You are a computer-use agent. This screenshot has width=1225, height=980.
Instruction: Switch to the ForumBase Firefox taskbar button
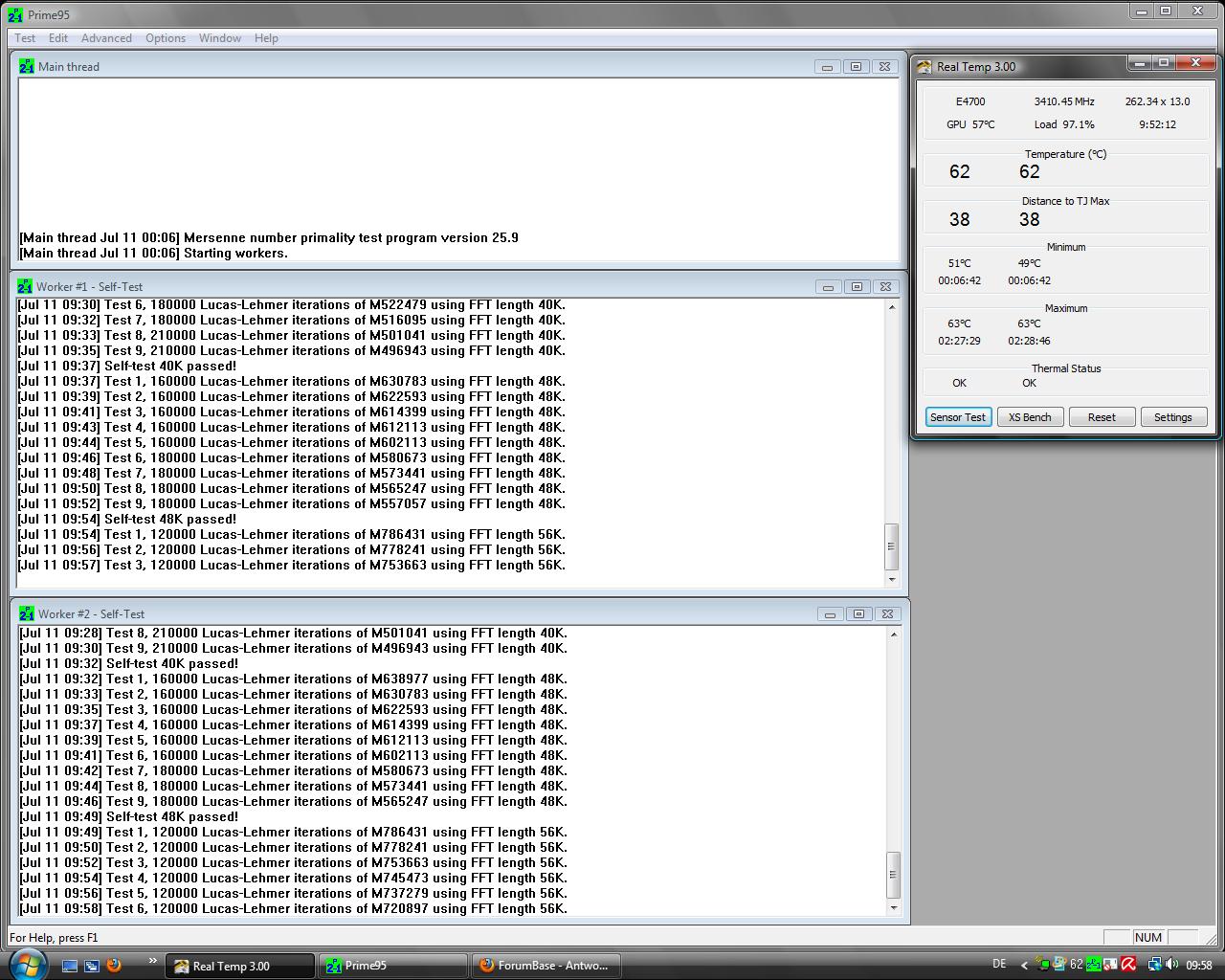(546, 966)
